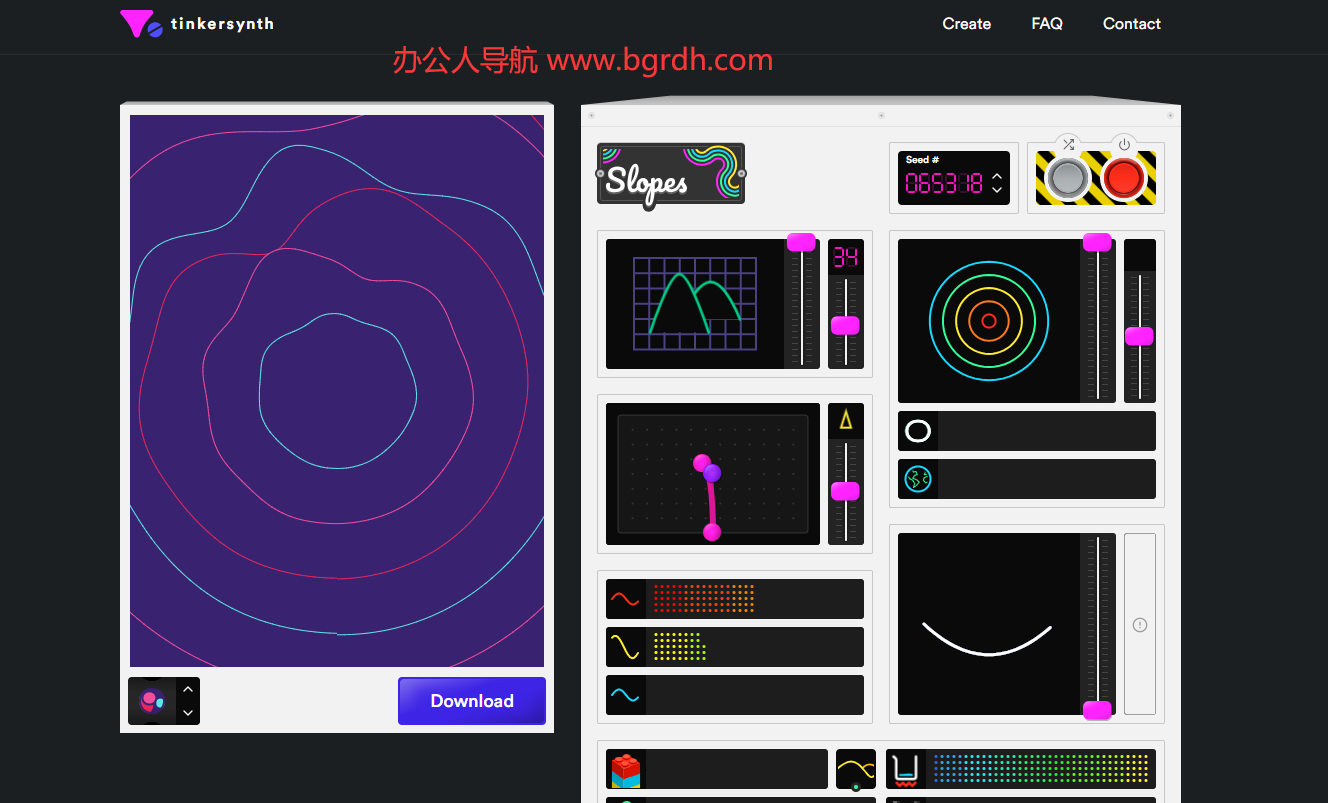Click the red sine wave icon
The image size is (1328, 803).
(x=625, y=599)
